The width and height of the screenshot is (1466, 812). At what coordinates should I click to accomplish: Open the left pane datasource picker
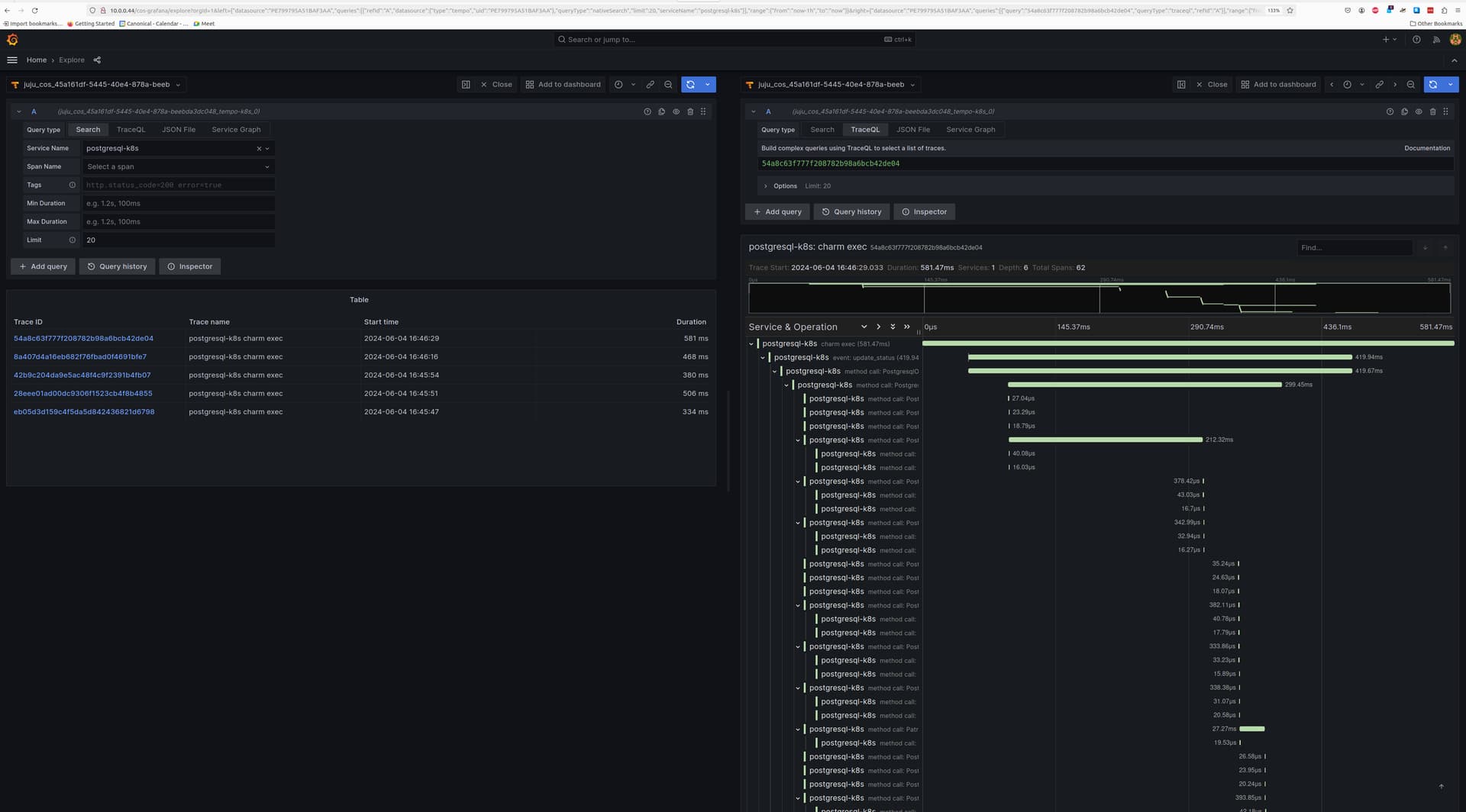[95, 85]
